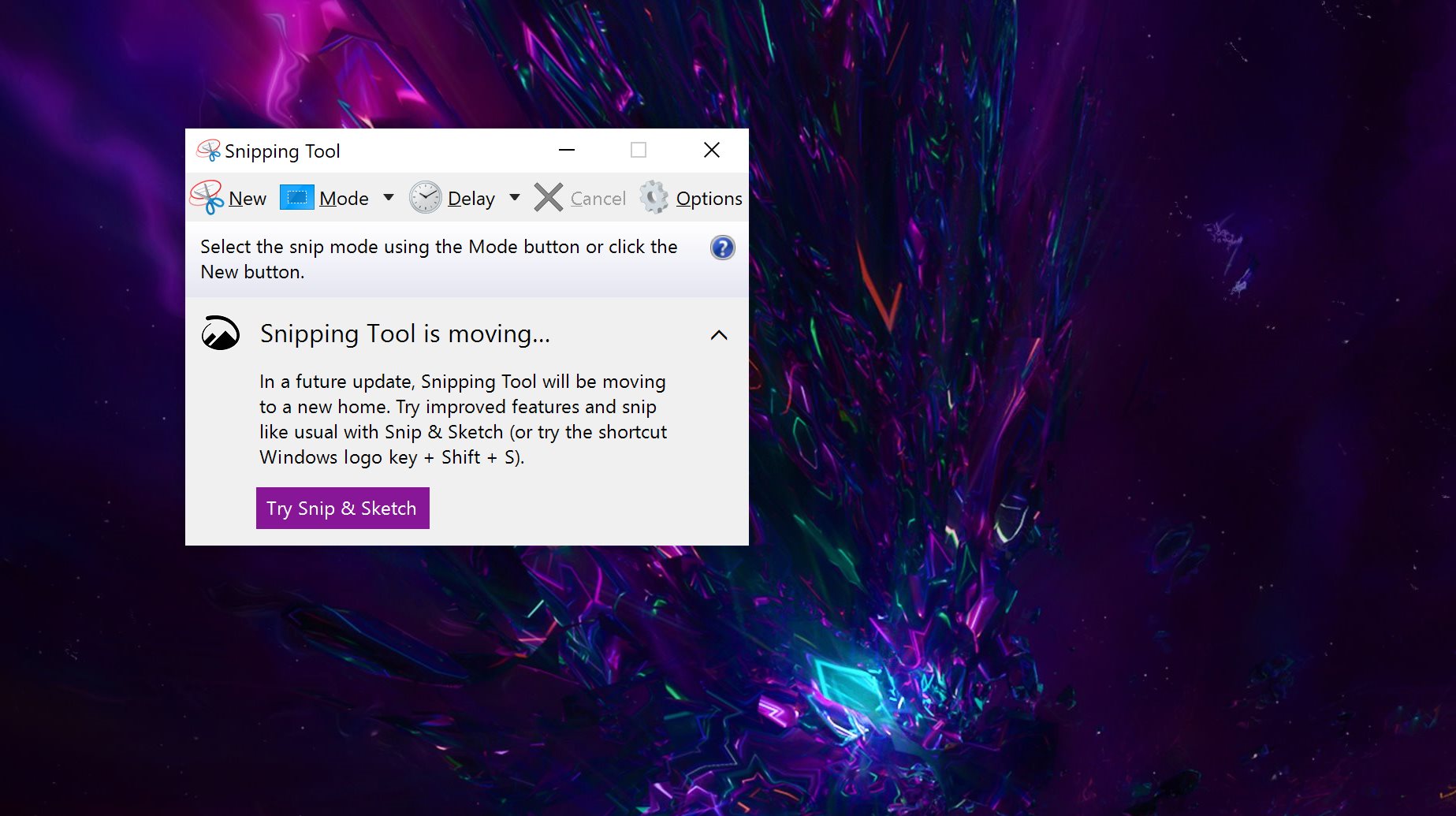Click the Delay clock icon

click(x=426, y=197)
